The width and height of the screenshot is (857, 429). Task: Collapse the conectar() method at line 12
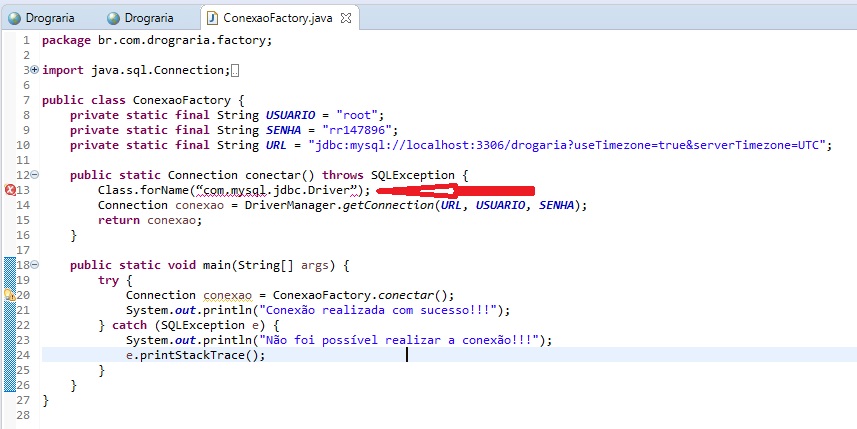click(x=35, y=175)
